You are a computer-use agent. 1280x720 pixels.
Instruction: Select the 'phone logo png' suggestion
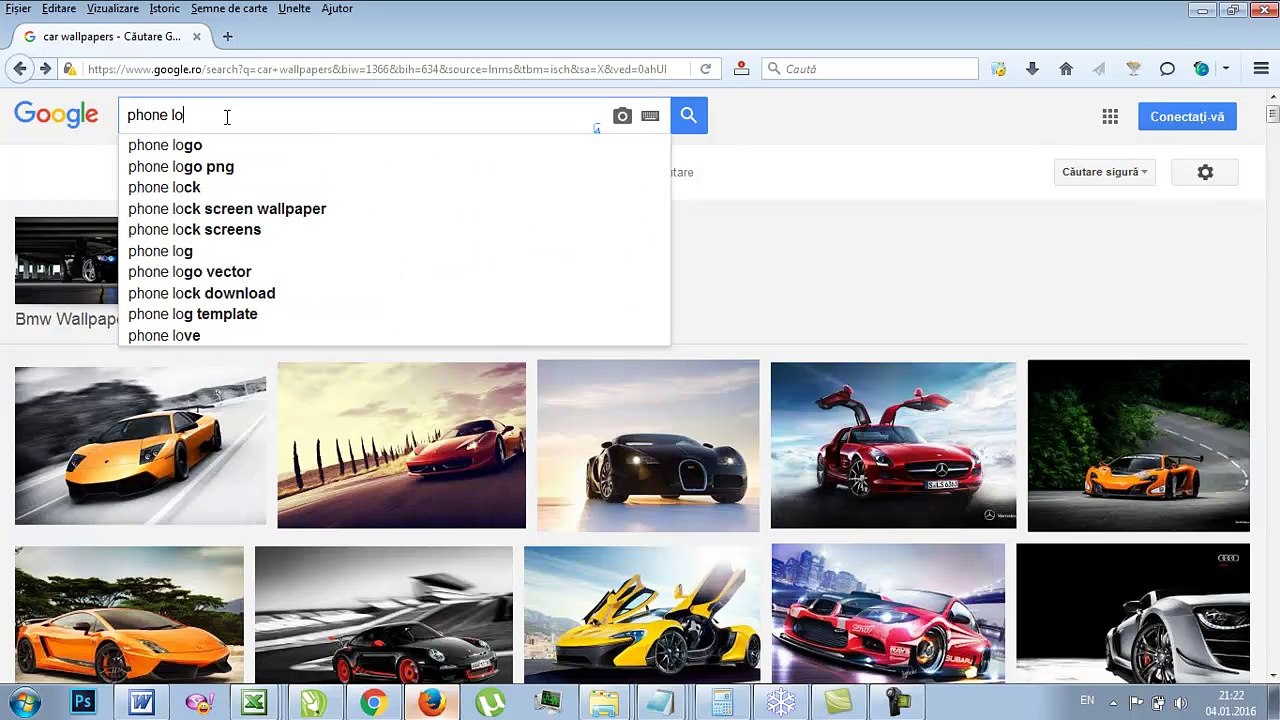181,167
